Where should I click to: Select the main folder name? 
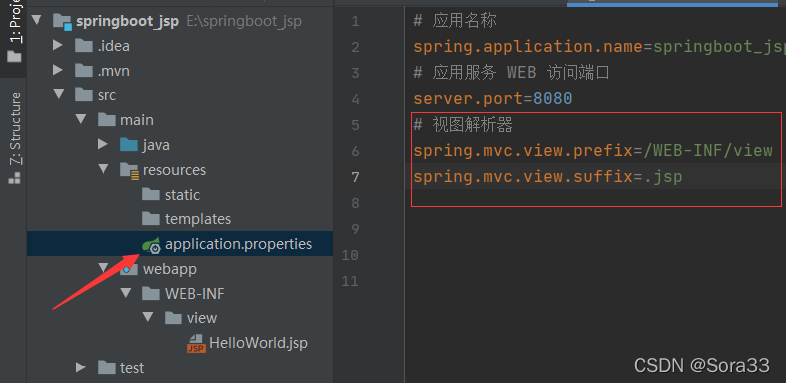click(x=137, y=120)
